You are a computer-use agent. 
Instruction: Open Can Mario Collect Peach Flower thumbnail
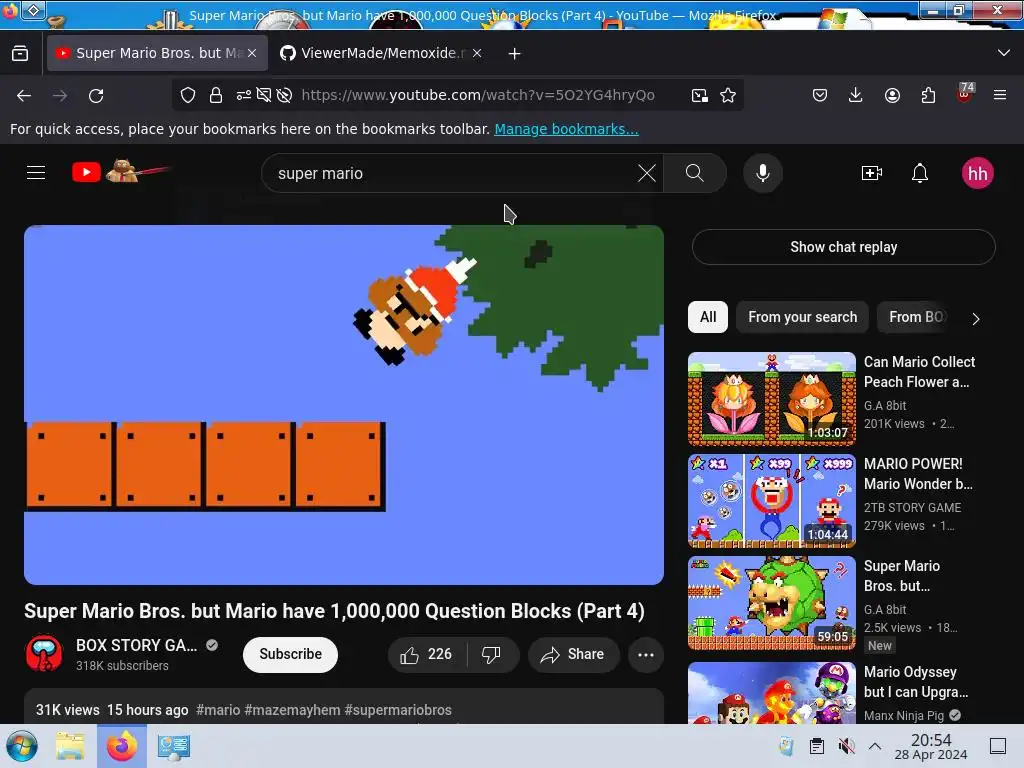click(x=772, y=398)
